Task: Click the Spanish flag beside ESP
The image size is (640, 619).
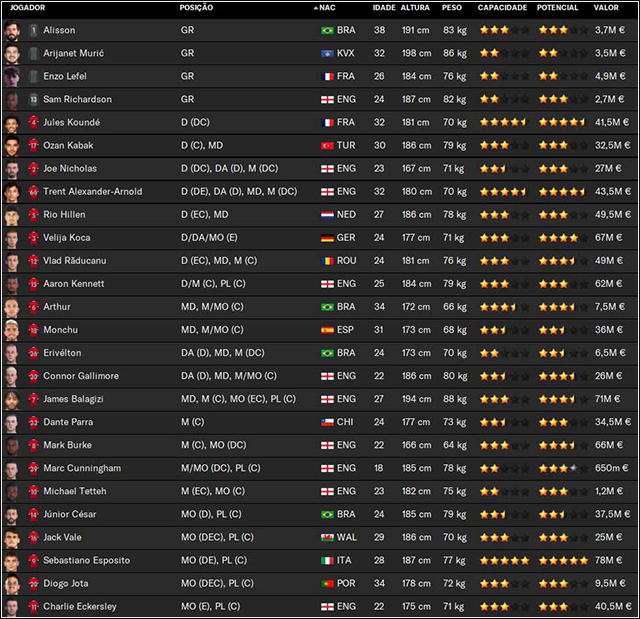Action: [x=327, y=330]
